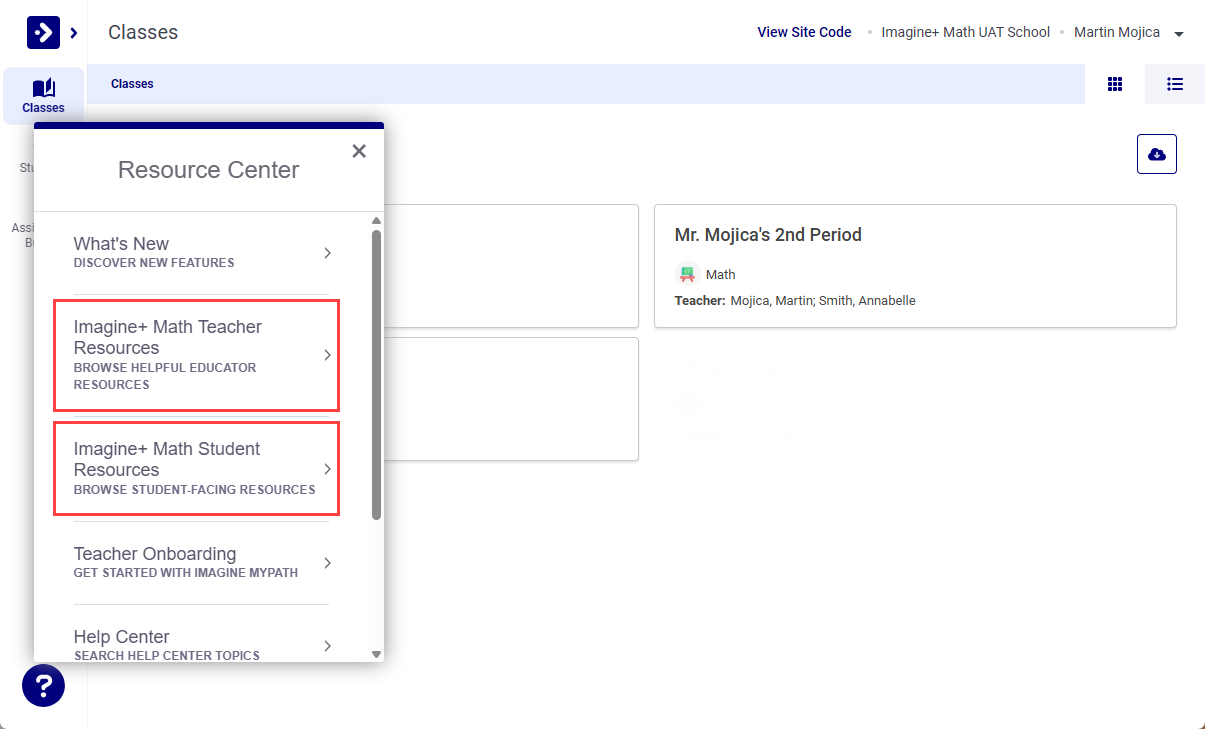The image size is (1205, 729).
Task: Switch to list view of classes
Action: [1175, 84]
